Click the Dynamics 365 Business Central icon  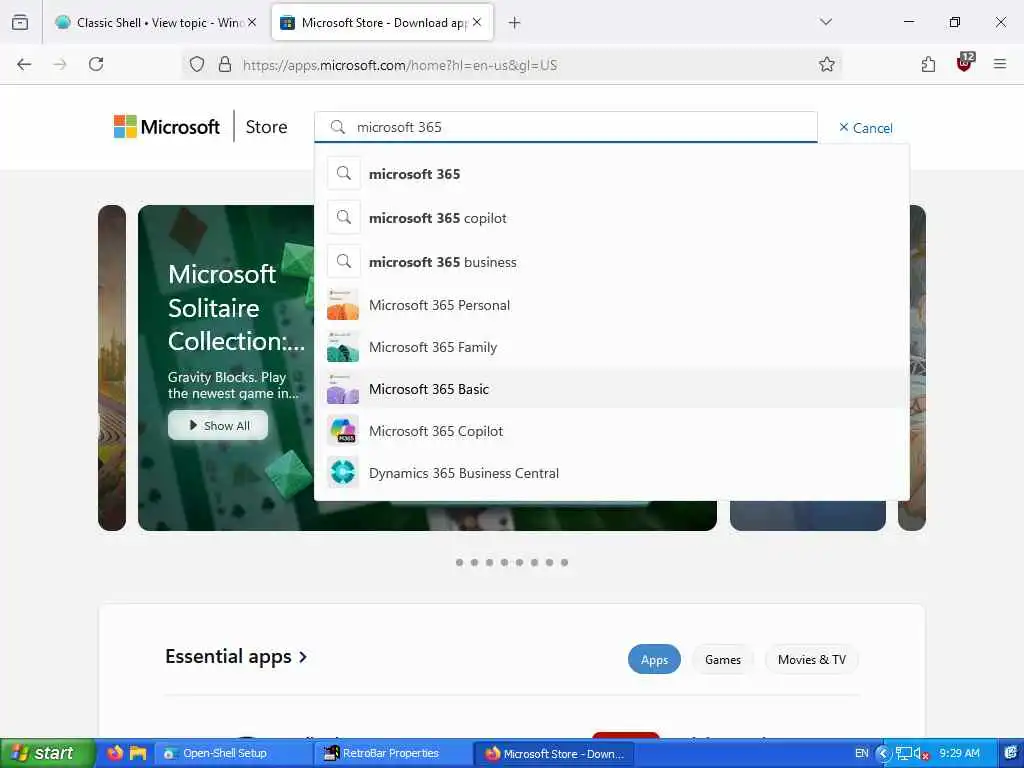pyautogui.click(x=343, y=472)
